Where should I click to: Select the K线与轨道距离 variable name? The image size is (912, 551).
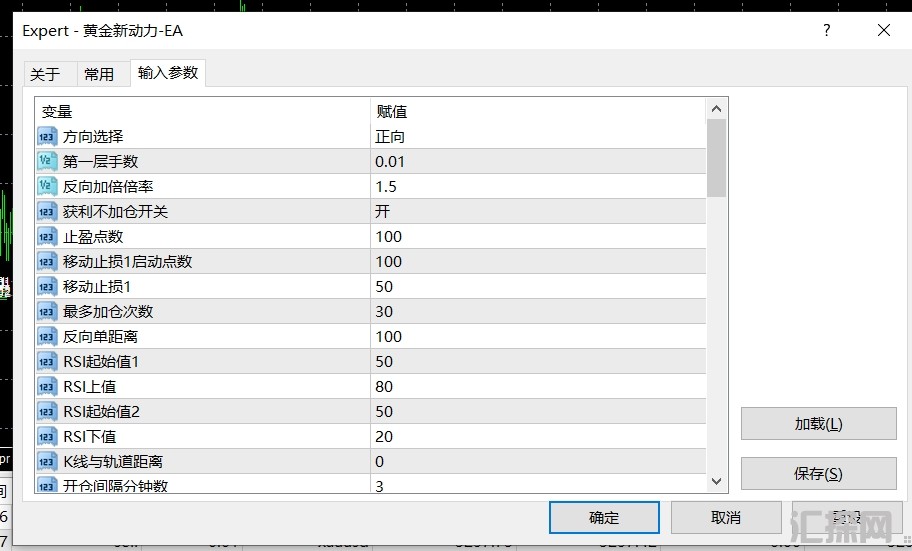(x=113, y=462)
